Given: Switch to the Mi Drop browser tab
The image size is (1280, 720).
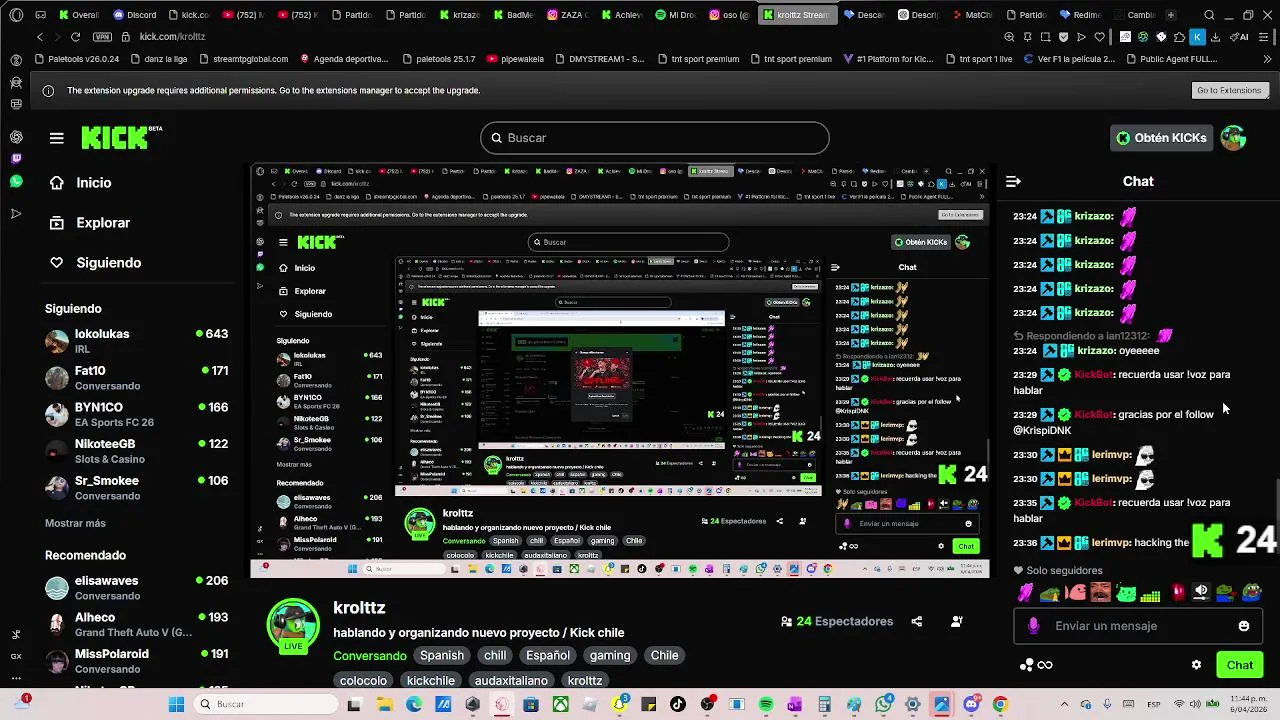Looking at the screenshot, I should click(676, 15).
